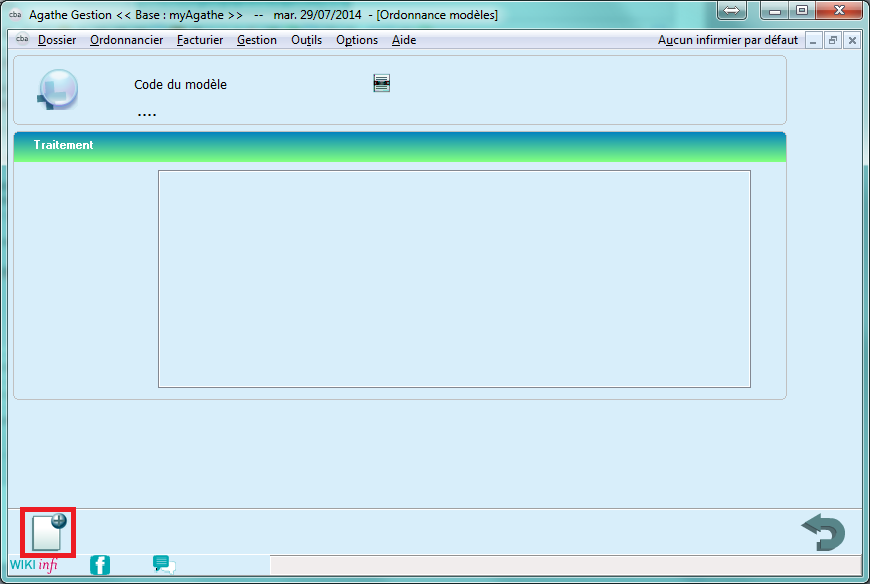The height and width of the screenshot is (584, 870).
Task: Close the inner Ordonnance modèles window
Action: coord(852,40)
